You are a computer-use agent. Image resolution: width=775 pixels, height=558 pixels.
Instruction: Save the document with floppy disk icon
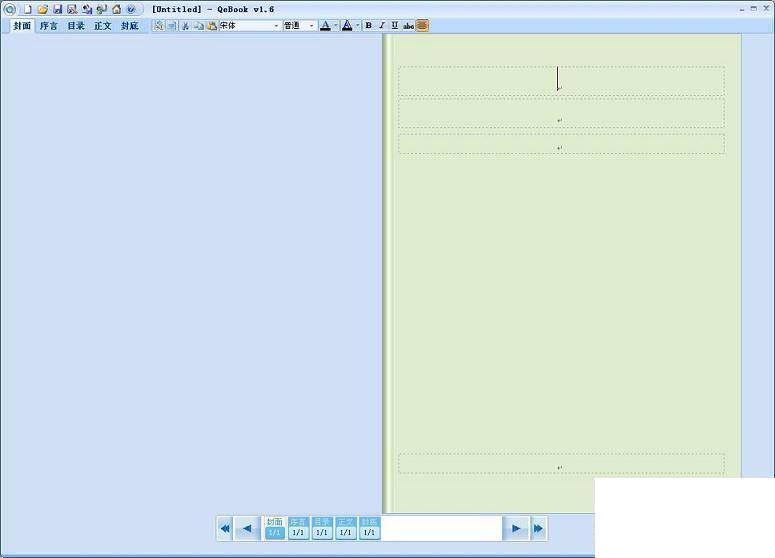tap(57, 9)
